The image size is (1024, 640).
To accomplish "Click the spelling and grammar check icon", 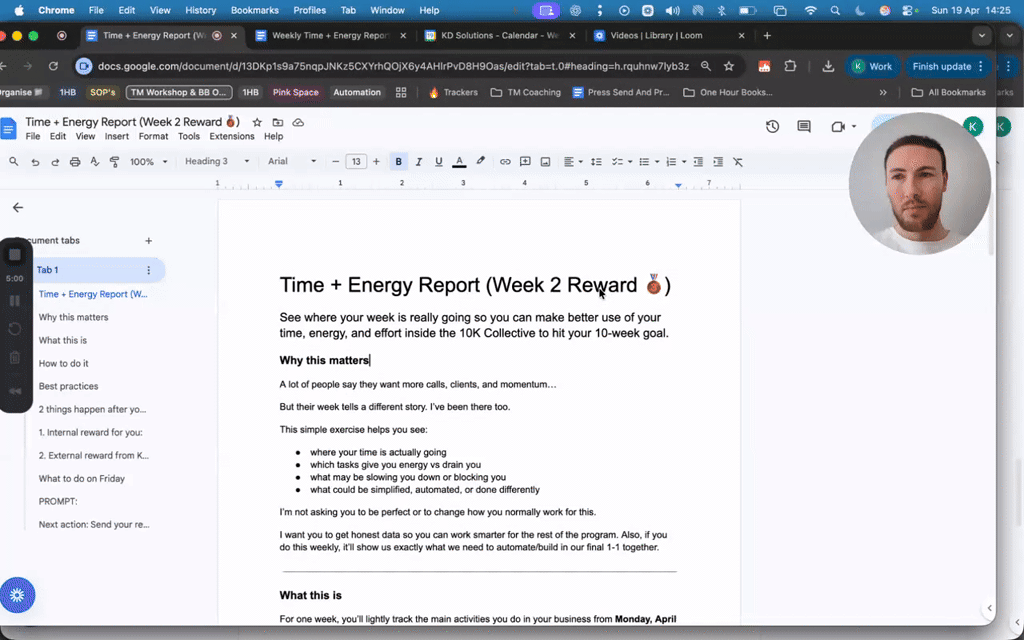I will (95, 162).
